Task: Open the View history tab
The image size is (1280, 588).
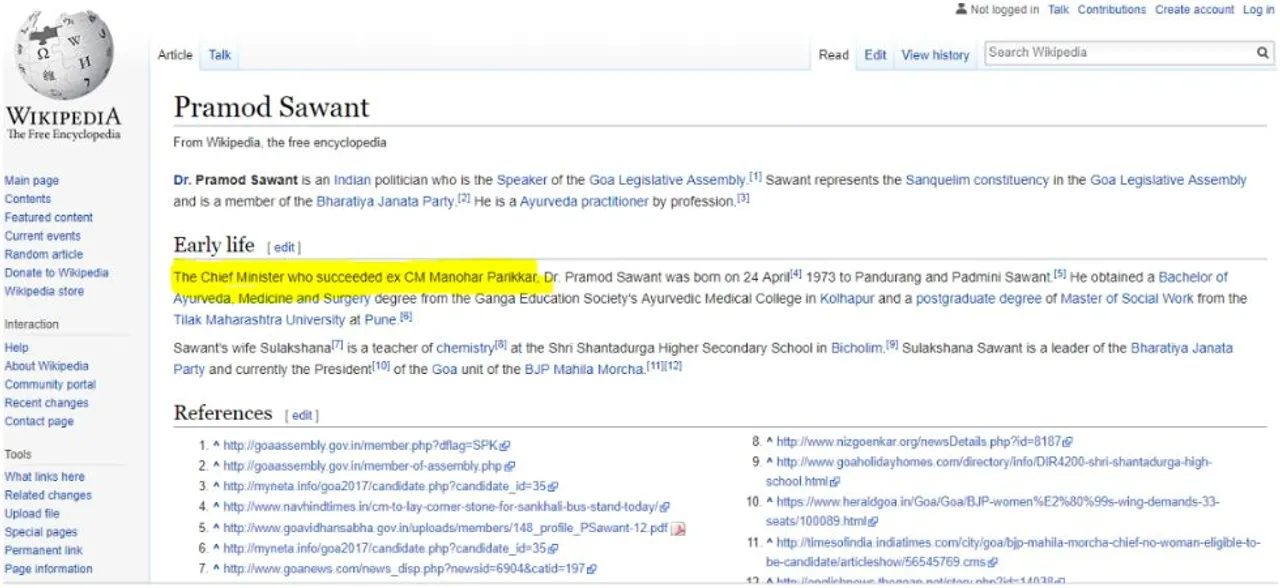Action: pyautogui.click(x=935, y=55)
